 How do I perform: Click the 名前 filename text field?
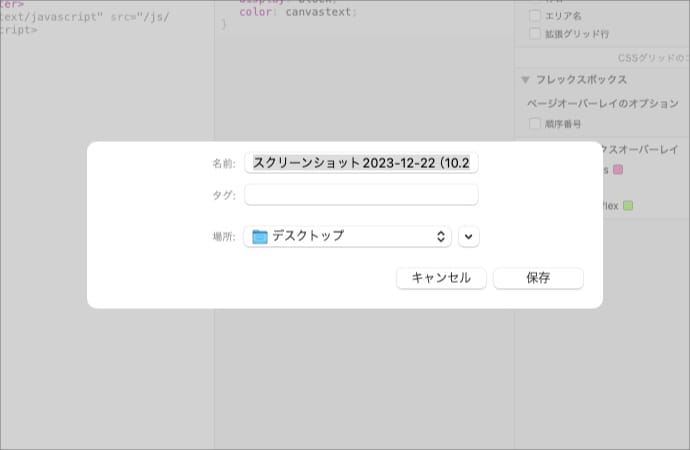(x=361, y=163)
